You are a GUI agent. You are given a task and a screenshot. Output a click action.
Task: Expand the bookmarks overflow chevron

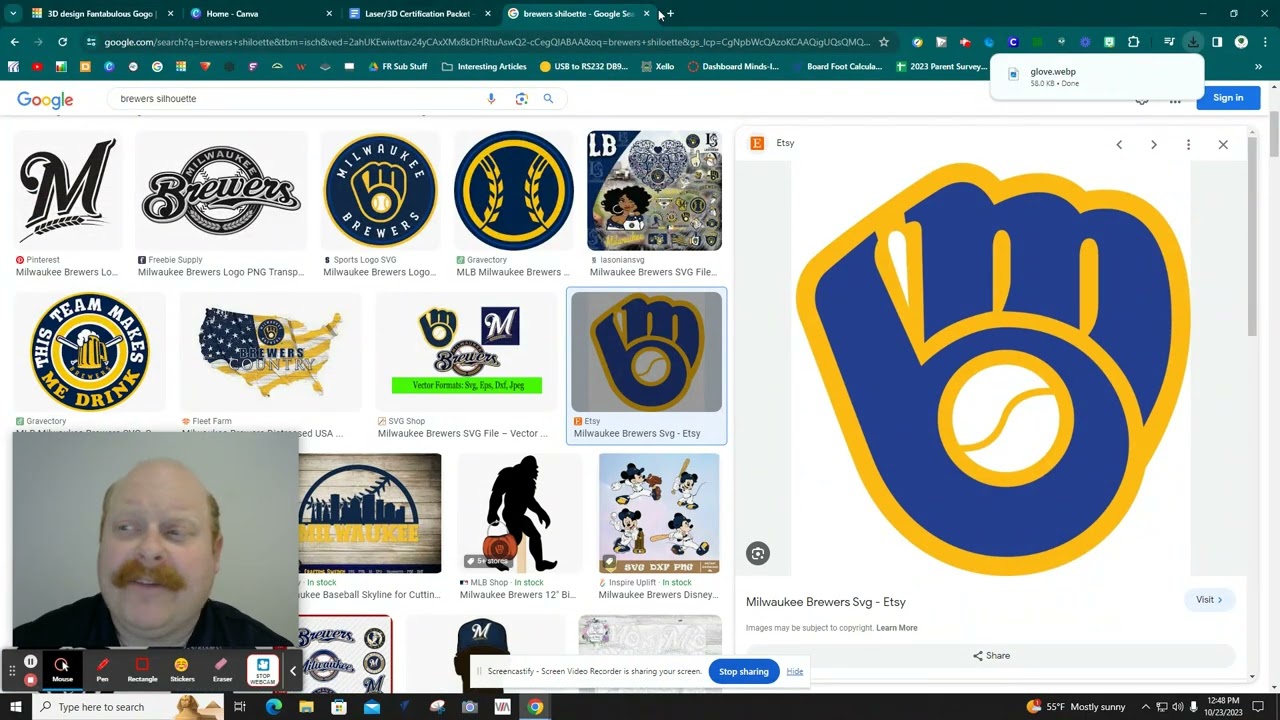[x=1258, y=67]
